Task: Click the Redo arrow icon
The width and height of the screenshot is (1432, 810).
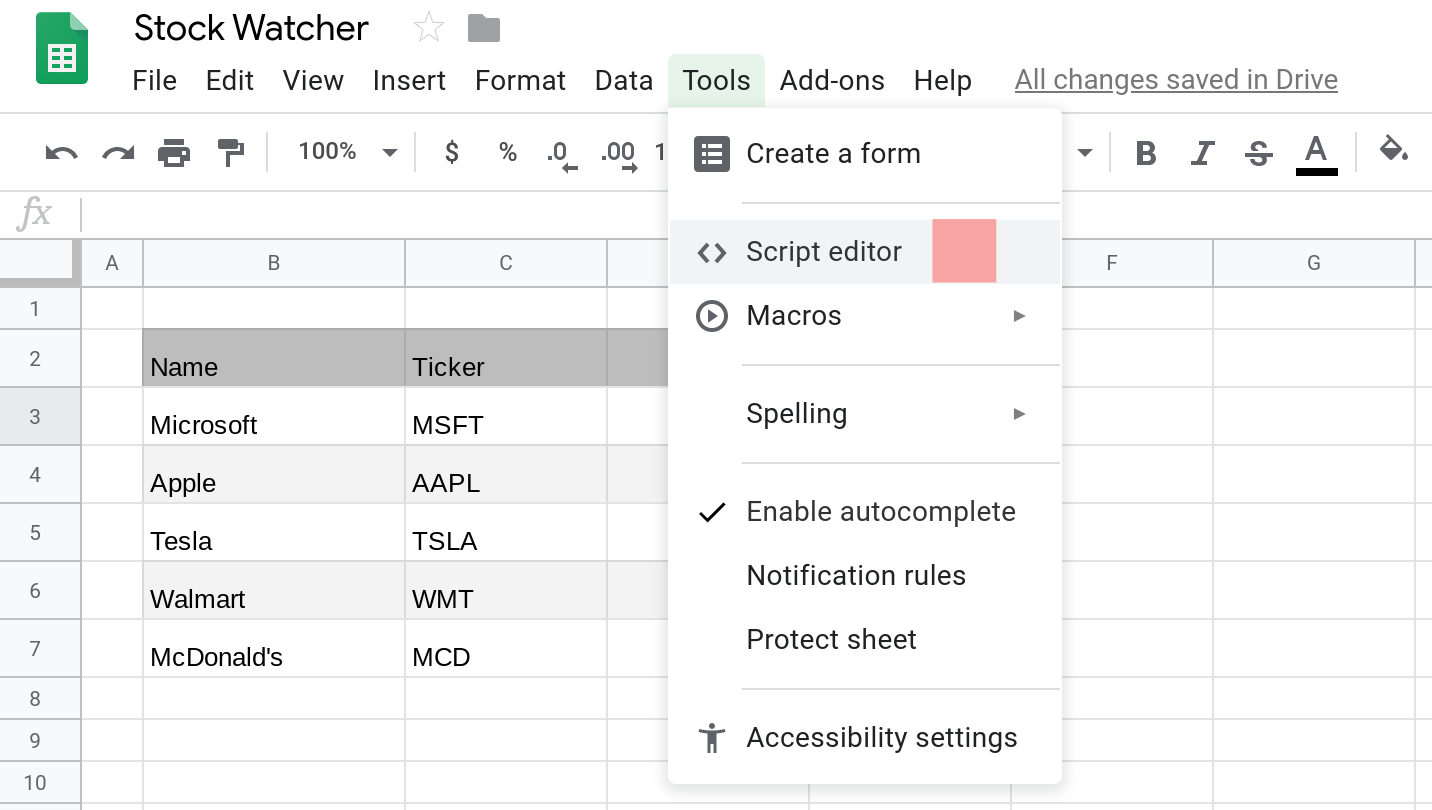Action: pos(118,153)
